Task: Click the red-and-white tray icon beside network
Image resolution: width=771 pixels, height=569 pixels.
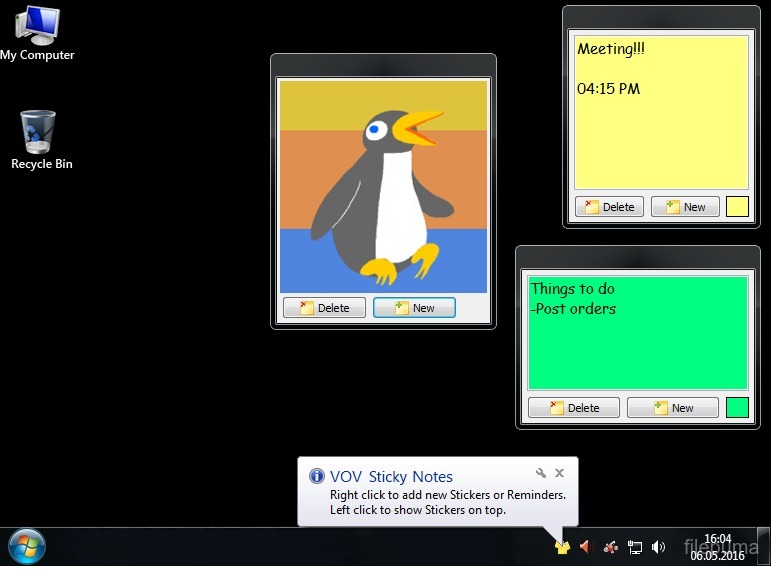Action: [x=610, y=547]
